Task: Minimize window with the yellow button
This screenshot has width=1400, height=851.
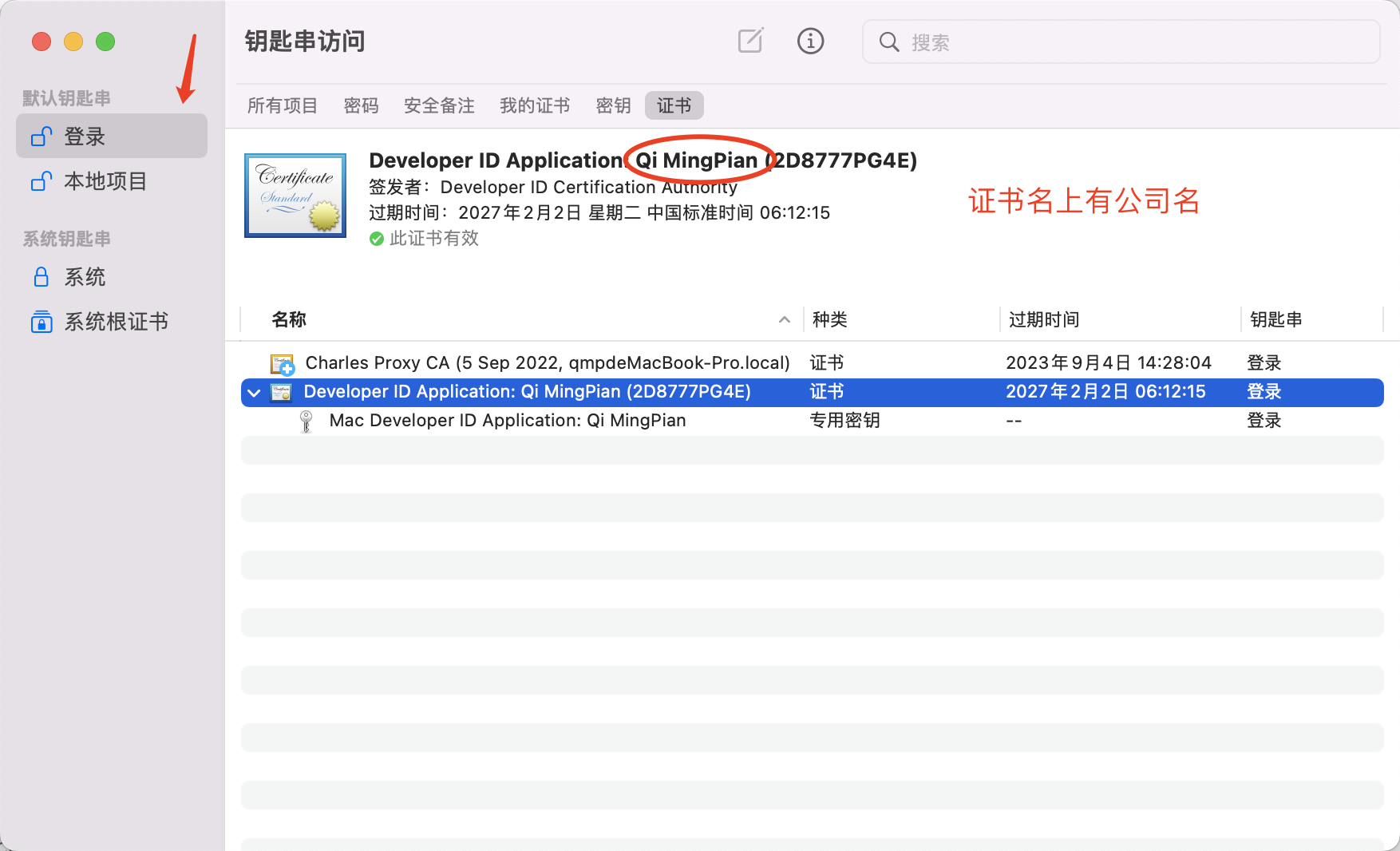Action: 73,42
